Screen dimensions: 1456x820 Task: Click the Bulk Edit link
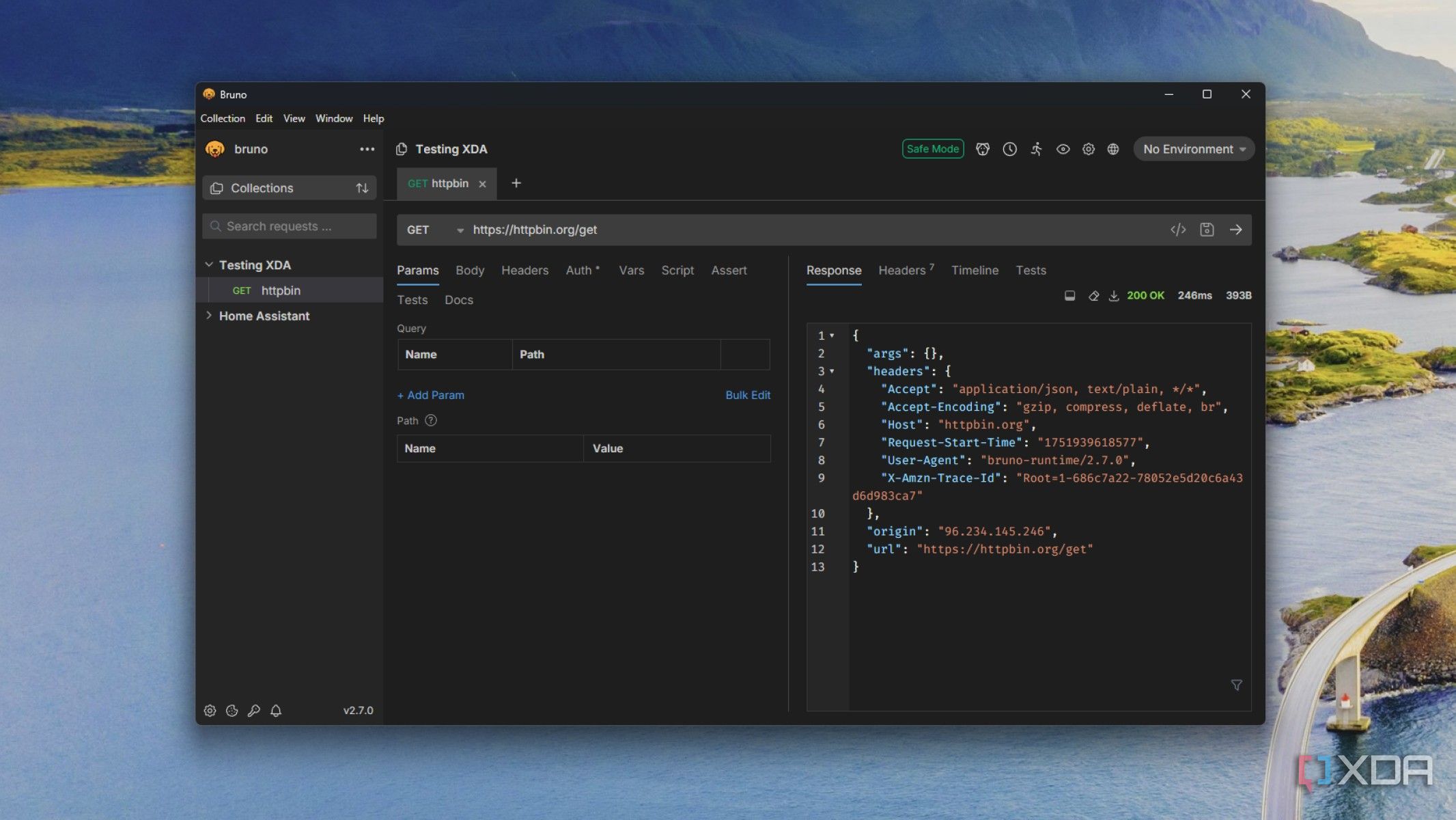pyautogui.click(x=748, y=395)
